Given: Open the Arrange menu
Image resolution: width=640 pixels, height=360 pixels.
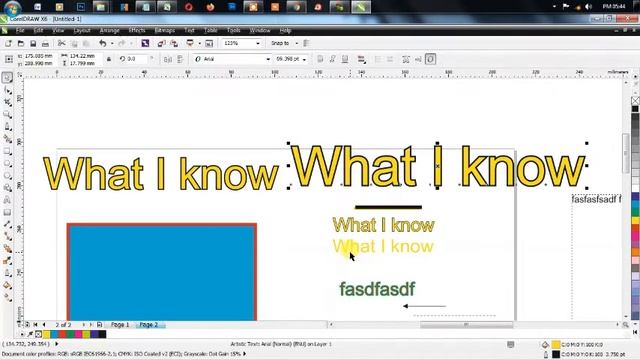Looking at the screenshot, I should 109,31.
